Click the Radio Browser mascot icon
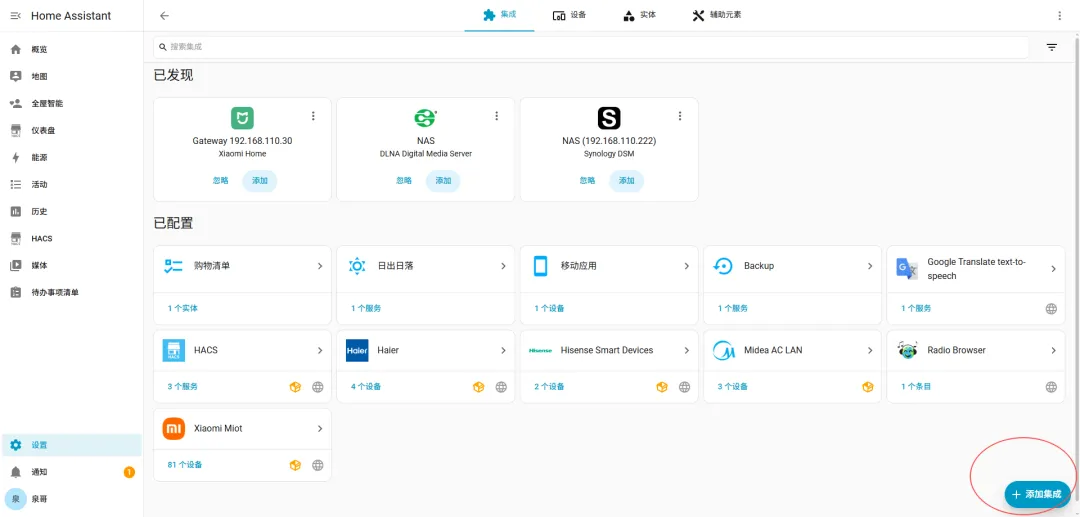Screen dimensions: 1080x517 907,350
